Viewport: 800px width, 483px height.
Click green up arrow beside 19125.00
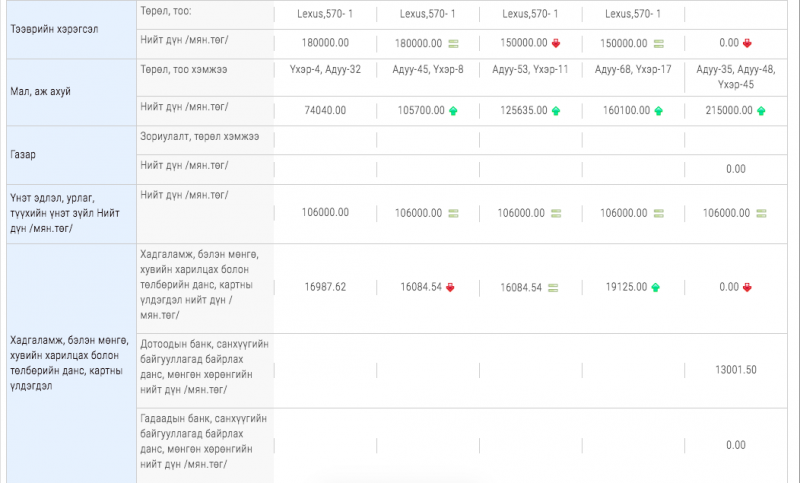click(655, 288)
